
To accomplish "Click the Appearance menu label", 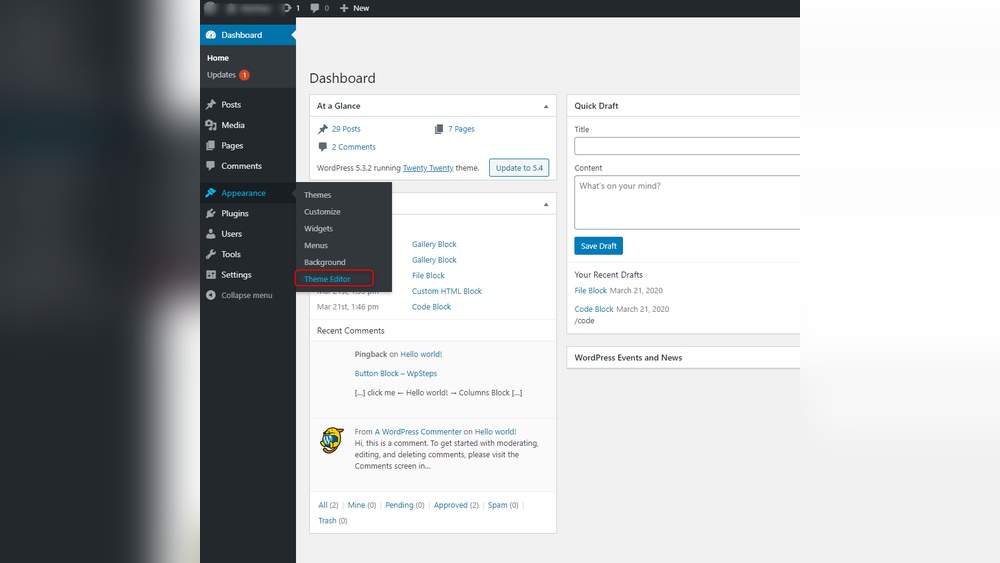I will (243, 193).
